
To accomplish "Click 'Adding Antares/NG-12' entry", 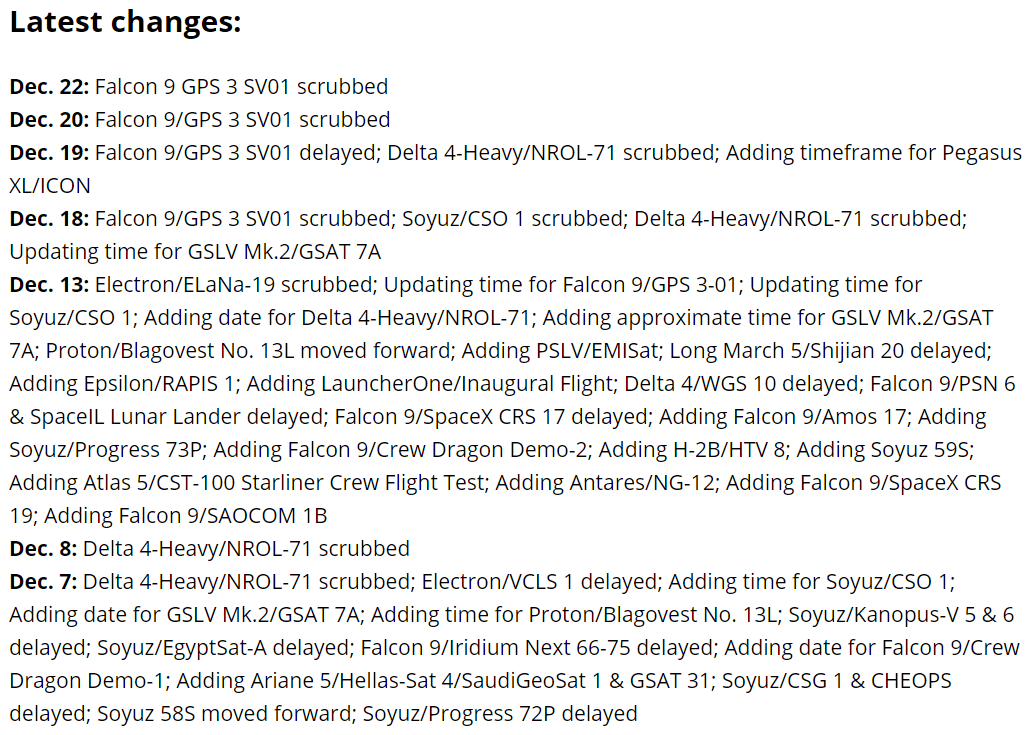I will [x=604, y=482].
